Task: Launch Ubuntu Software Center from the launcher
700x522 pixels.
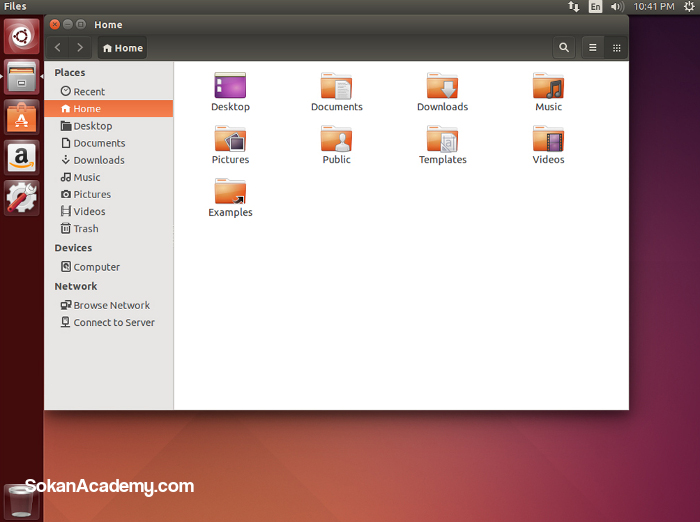Action: pyautogui.click(x=21, y=117)
